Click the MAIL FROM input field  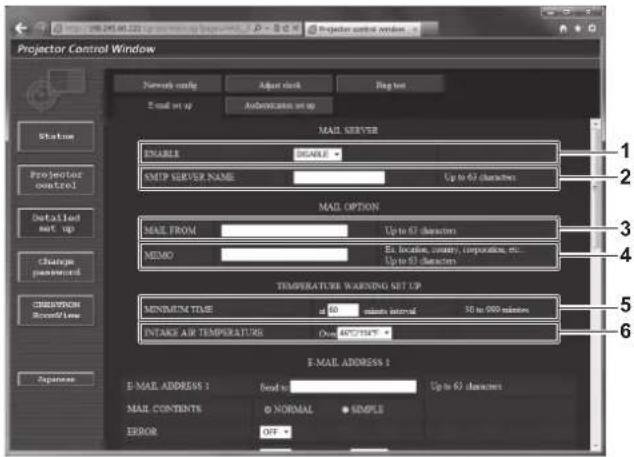(284, 231)
